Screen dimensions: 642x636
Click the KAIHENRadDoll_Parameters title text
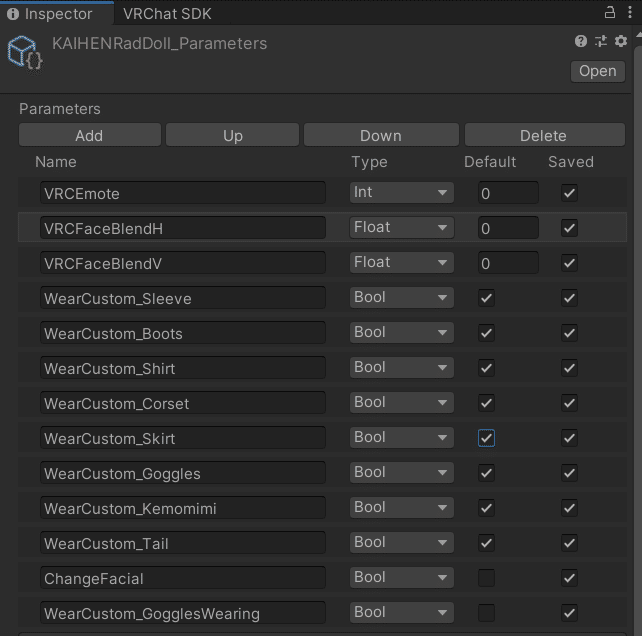(x=160, y=43)
